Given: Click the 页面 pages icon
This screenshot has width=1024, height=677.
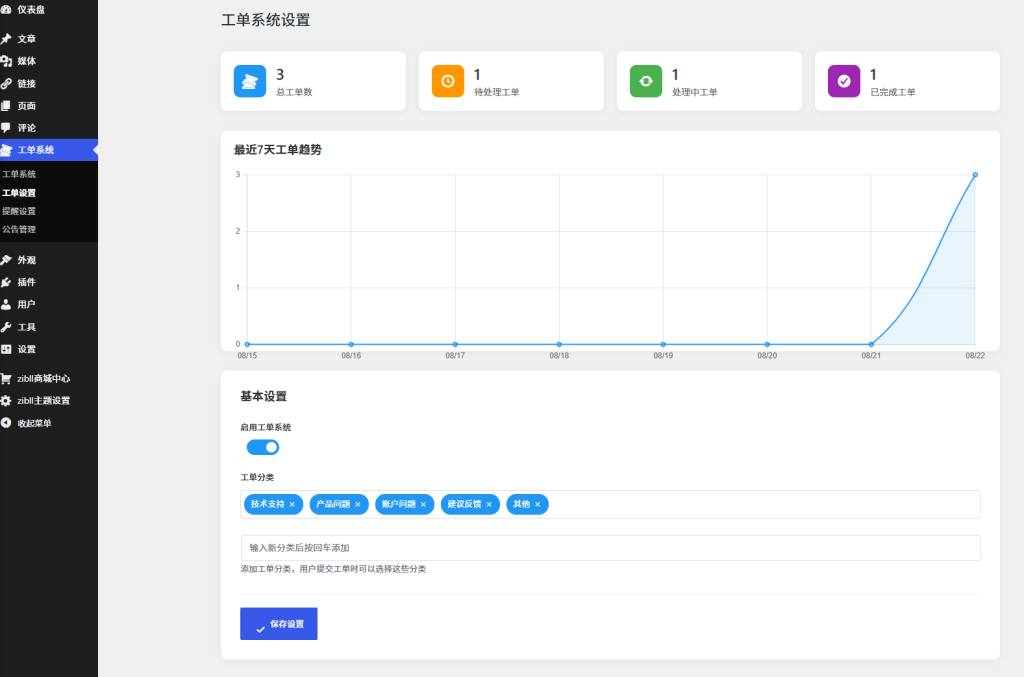Looking at the screenshot, I should [6, 106].
